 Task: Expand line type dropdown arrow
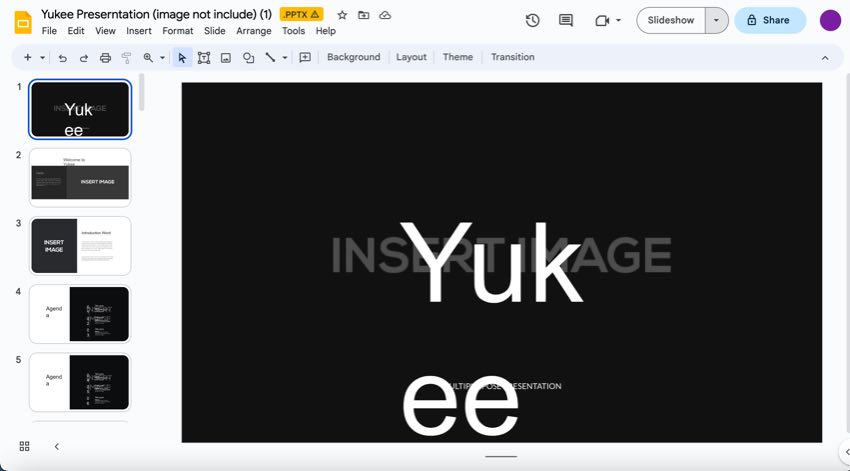285,58
